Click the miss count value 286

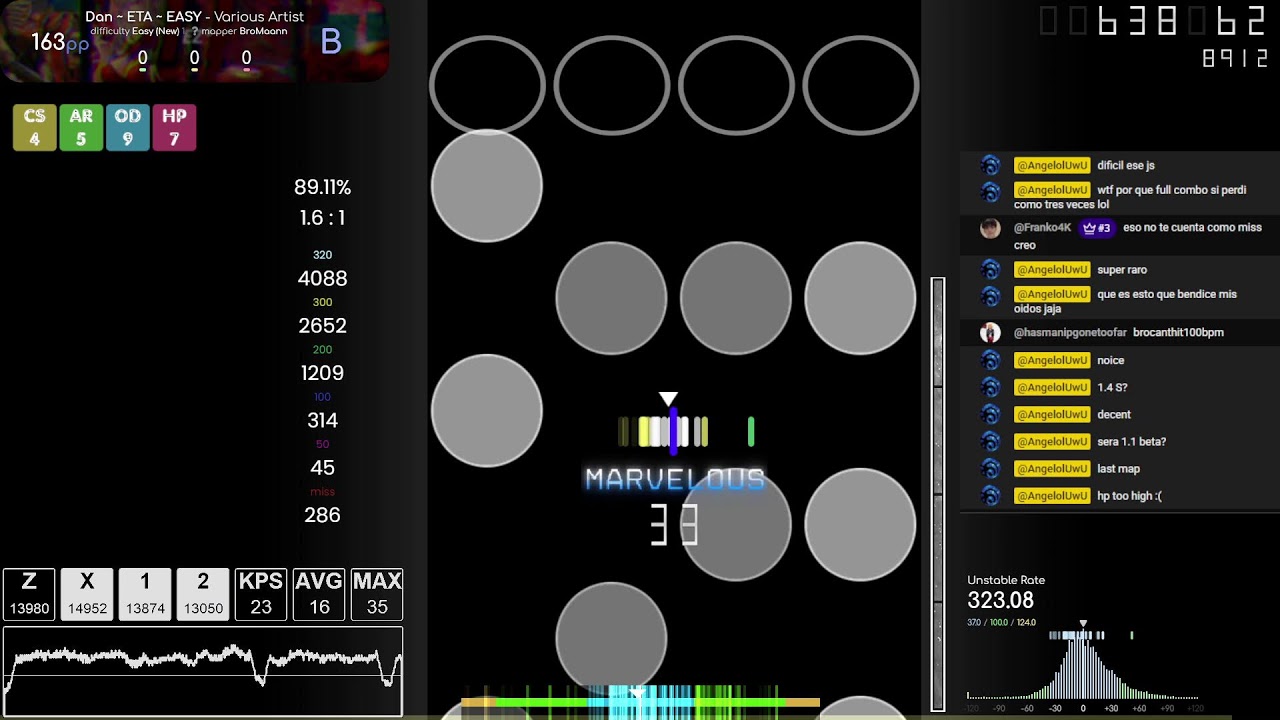click(x=322, y=515)
